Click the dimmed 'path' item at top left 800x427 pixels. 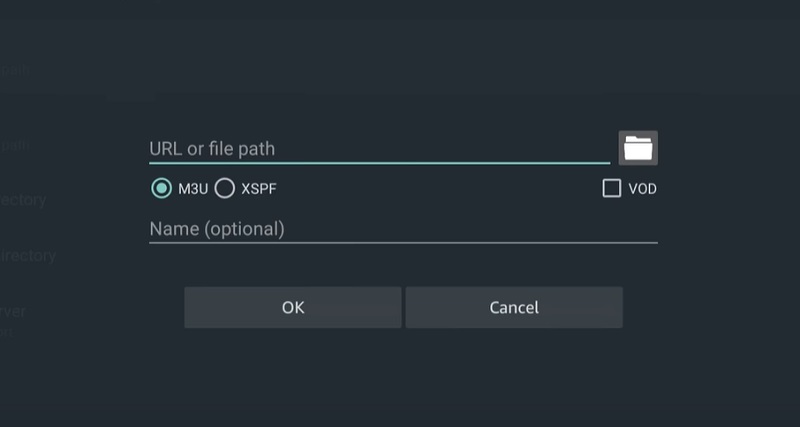[x=15, y=70]
